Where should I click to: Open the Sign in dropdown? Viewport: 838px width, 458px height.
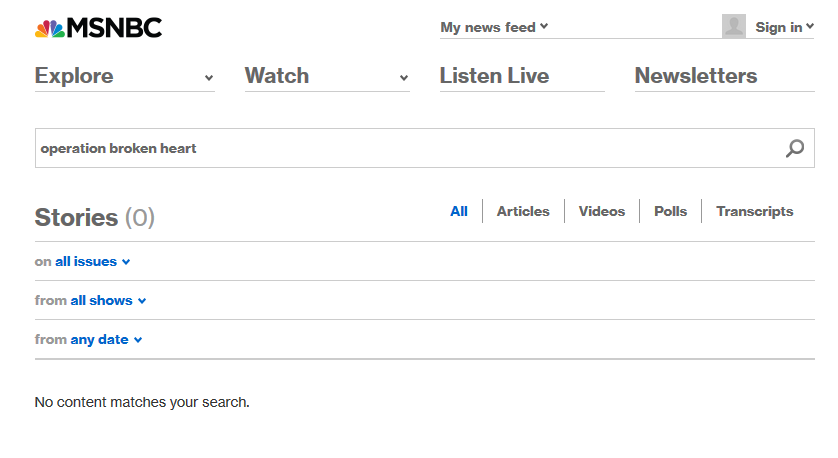[x=784, y=27]
